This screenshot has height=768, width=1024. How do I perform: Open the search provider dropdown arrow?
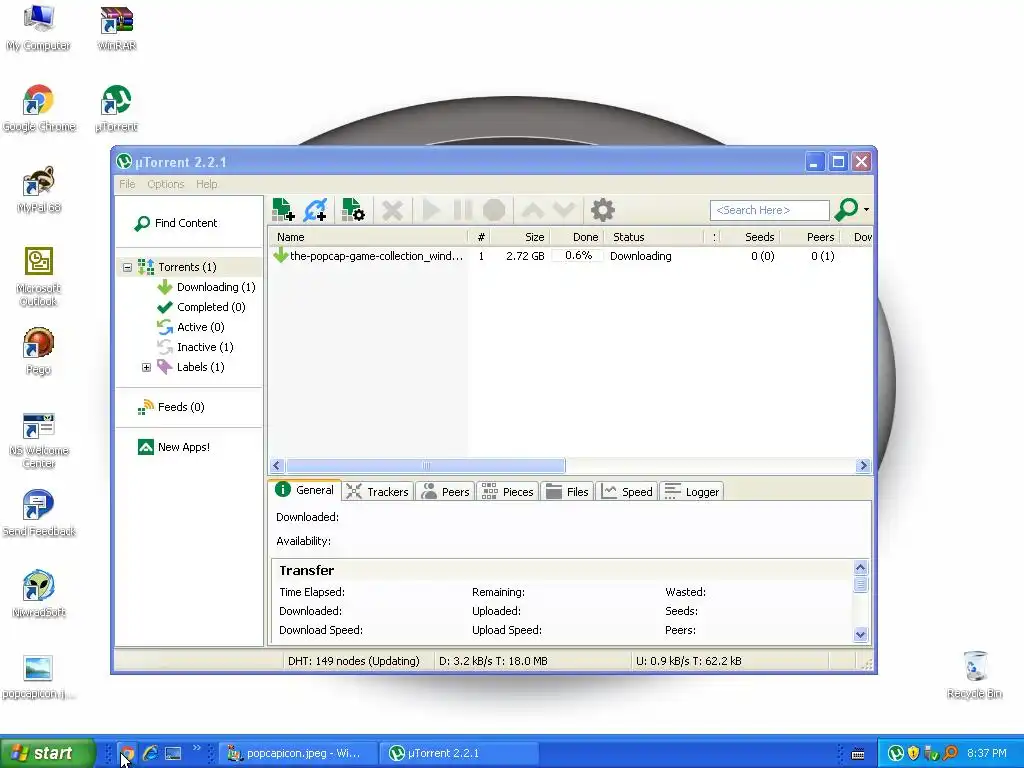(867, 210)
